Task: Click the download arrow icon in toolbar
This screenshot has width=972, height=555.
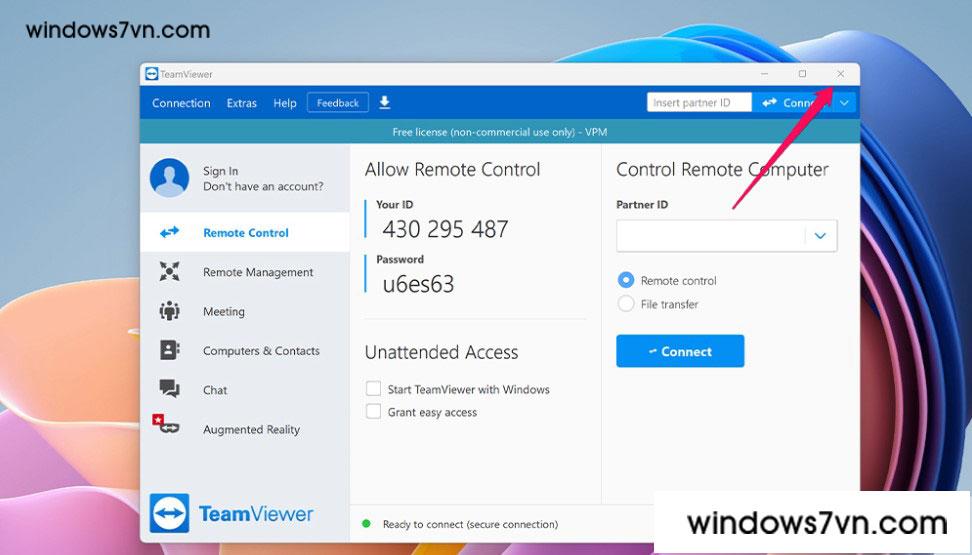Action: click(x=384, y=102)
